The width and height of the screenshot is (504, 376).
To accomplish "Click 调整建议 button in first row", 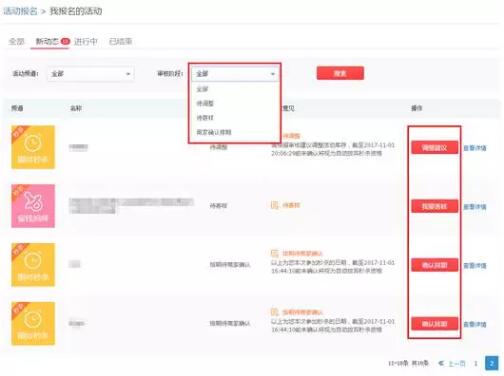I will (434, 147).
